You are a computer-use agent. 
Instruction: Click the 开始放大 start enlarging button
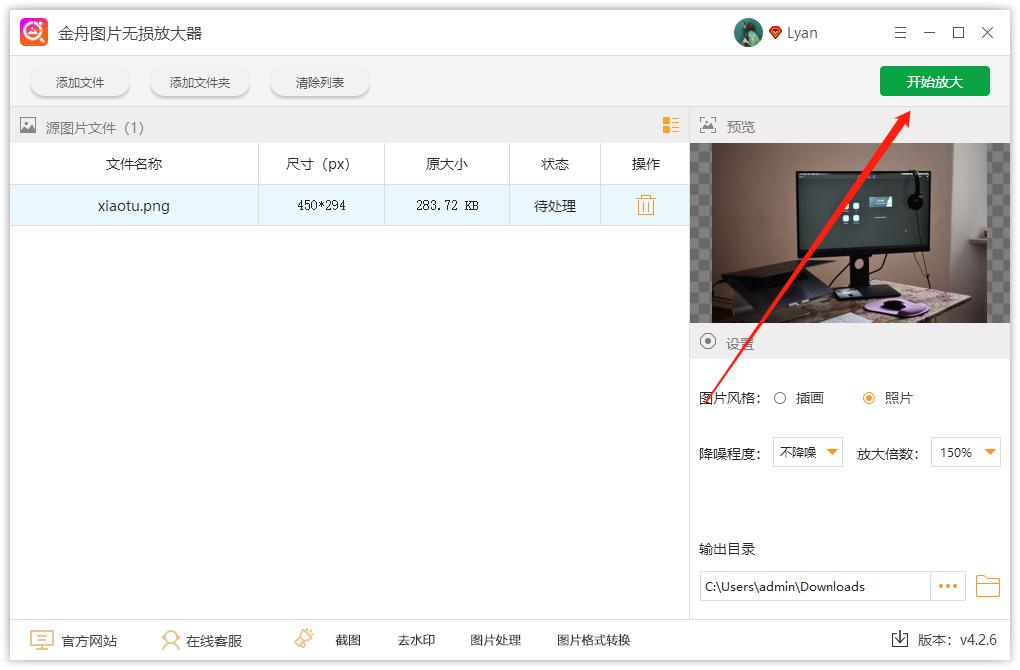(x=934, y=81)
